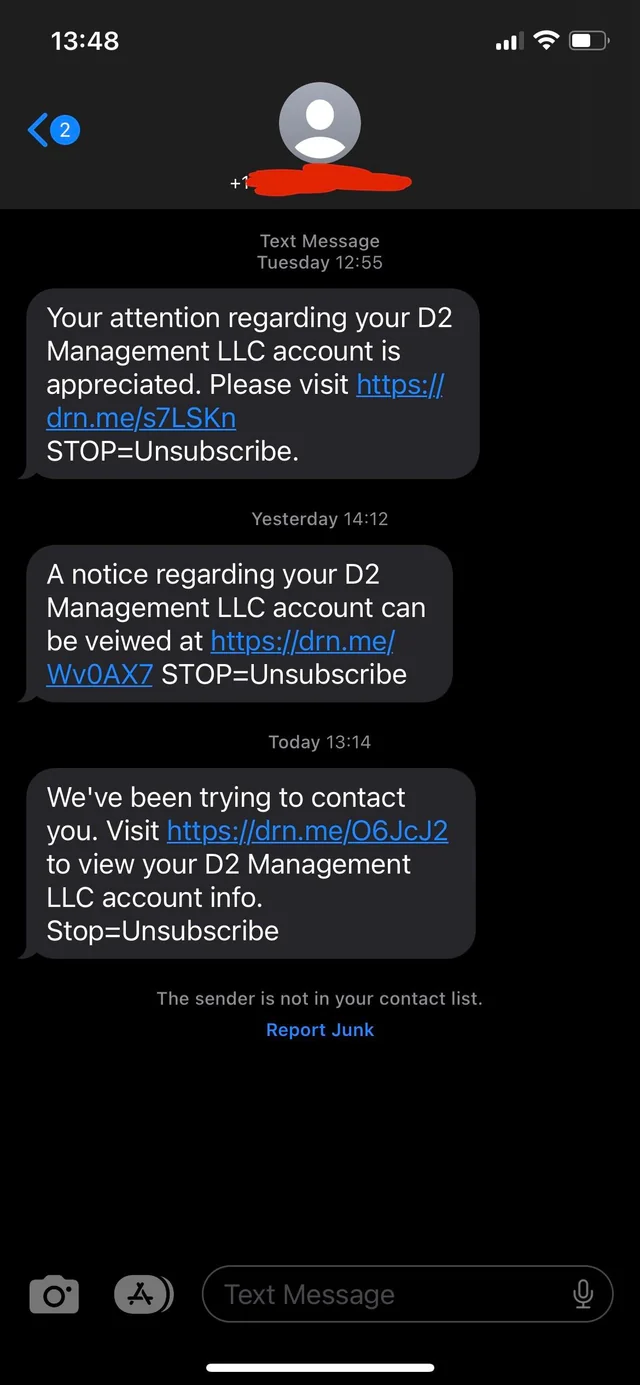Viewport: 640px width, 1385px height.
Task: Tap the 13:48 clock in status bar
Action: (x=85, y=40)
